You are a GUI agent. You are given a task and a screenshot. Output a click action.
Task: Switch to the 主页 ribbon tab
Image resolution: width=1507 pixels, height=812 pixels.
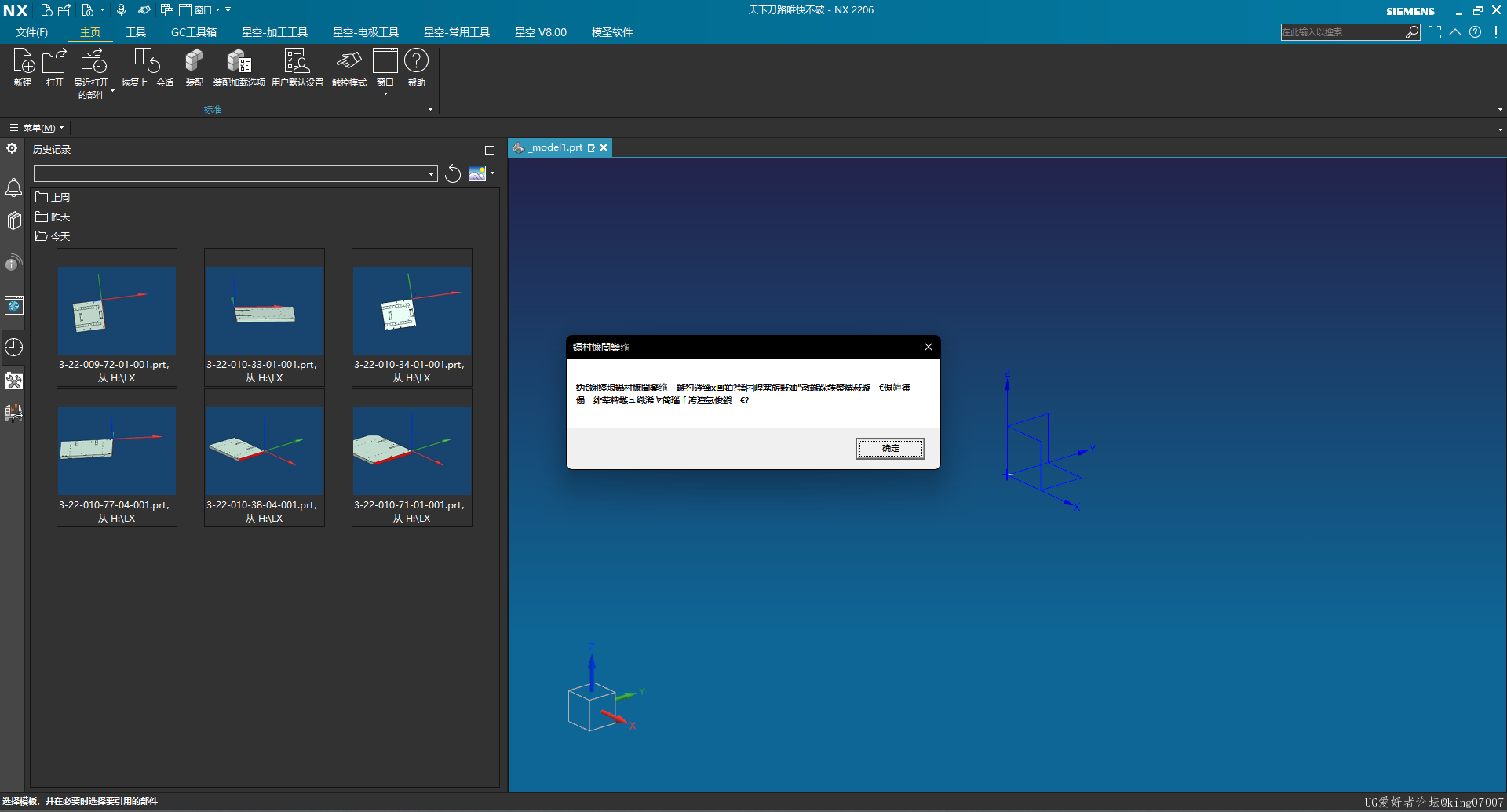[x=90, y=32]
